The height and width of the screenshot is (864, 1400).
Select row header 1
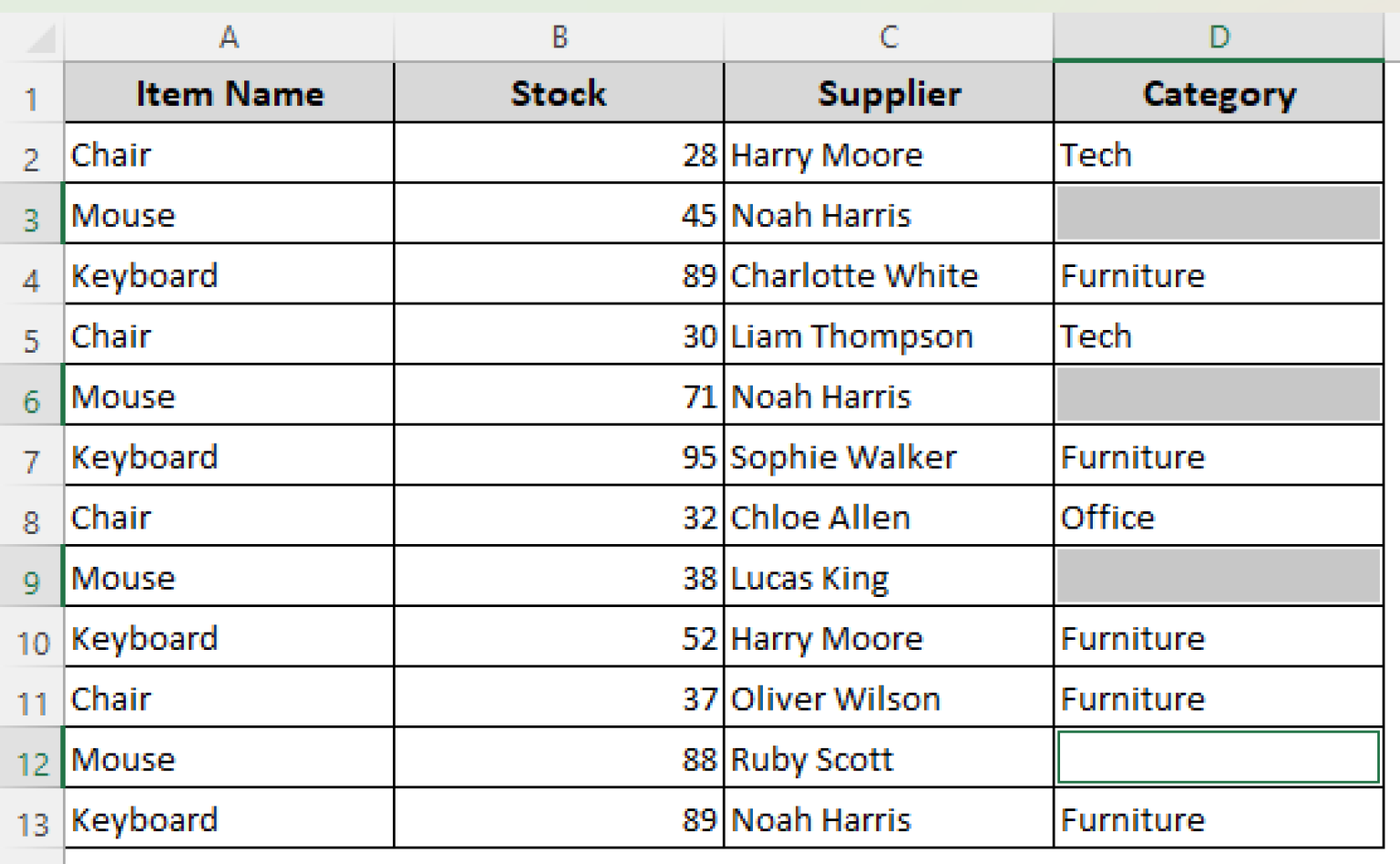click(x=32, y=93)
